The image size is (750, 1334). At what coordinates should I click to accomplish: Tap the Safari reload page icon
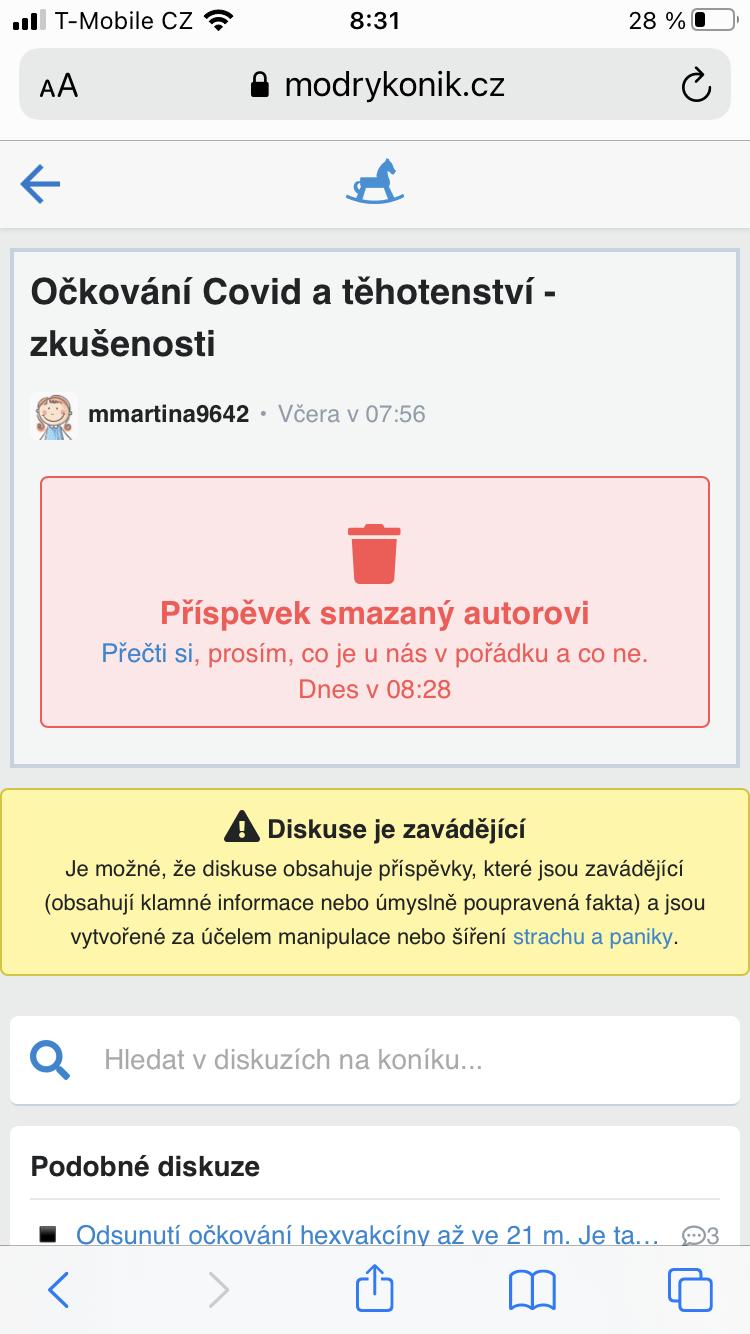pyautogui.click(x=696, y=86)
